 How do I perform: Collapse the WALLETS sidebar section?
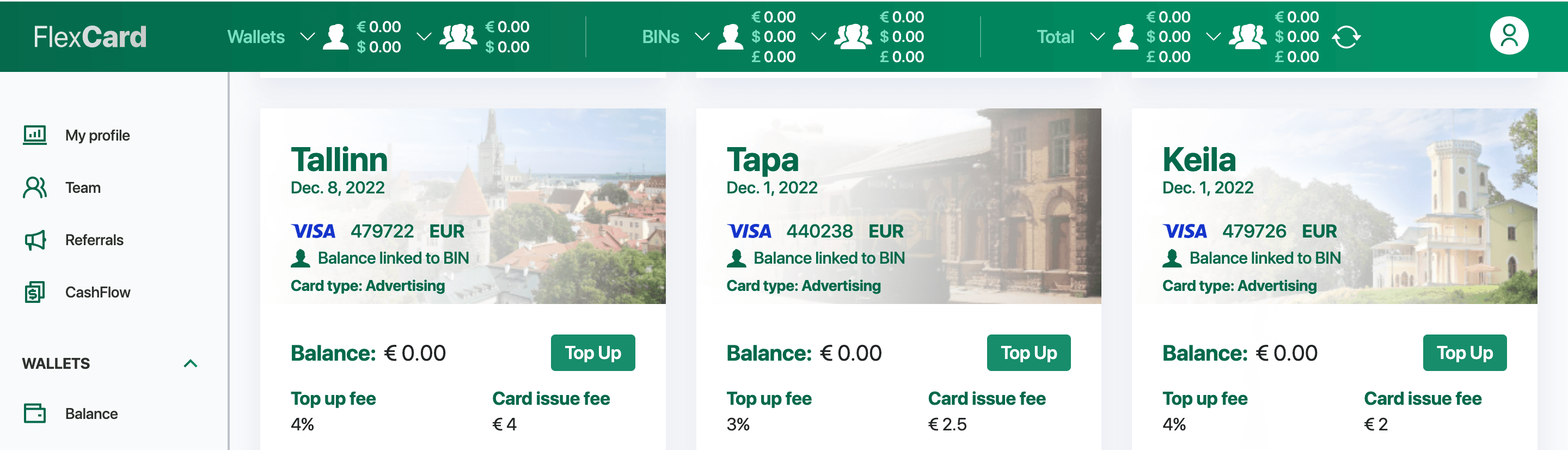tap(191, 363)
